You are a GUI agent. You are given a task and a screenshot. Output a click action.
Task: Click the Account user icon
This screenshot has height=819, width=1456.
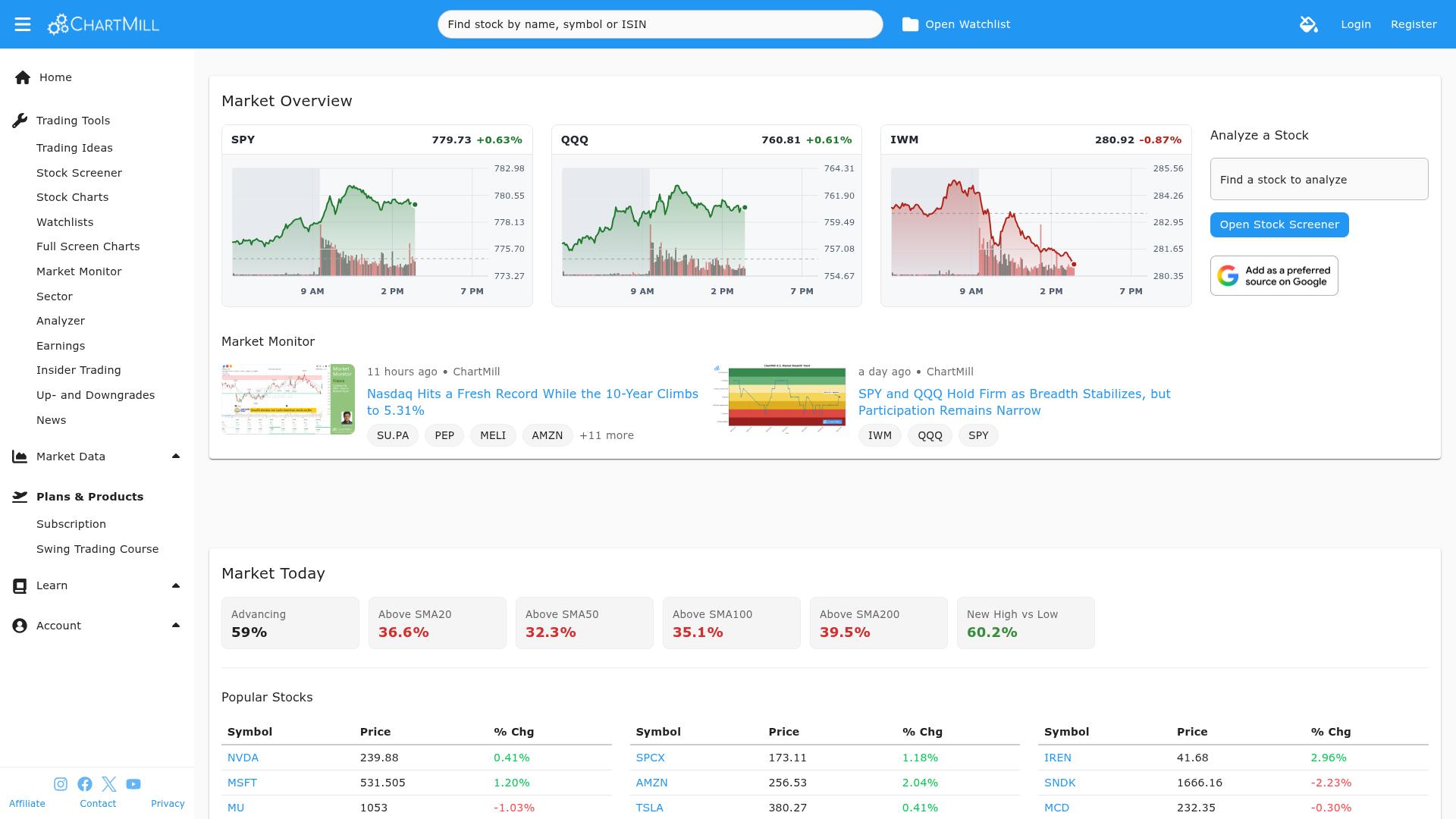coord(20,626)
